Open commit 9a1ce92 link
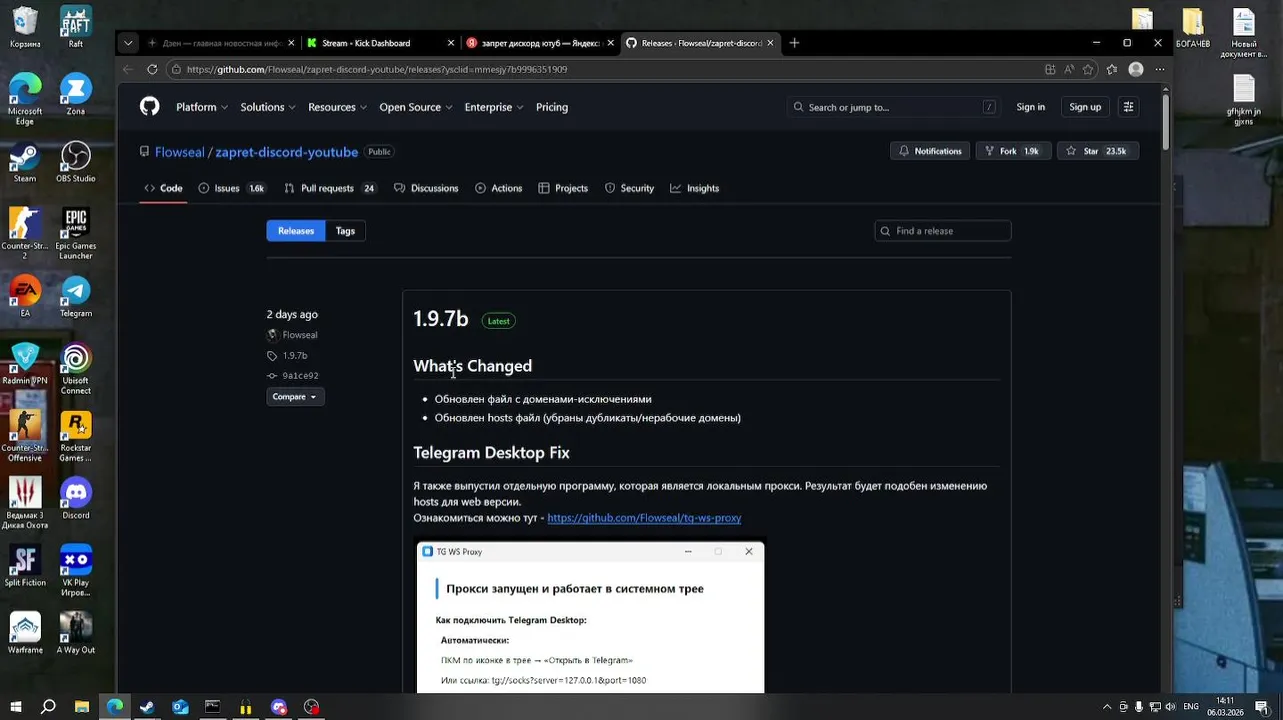This screenshot has width=1283, height=720. (300, 376)
